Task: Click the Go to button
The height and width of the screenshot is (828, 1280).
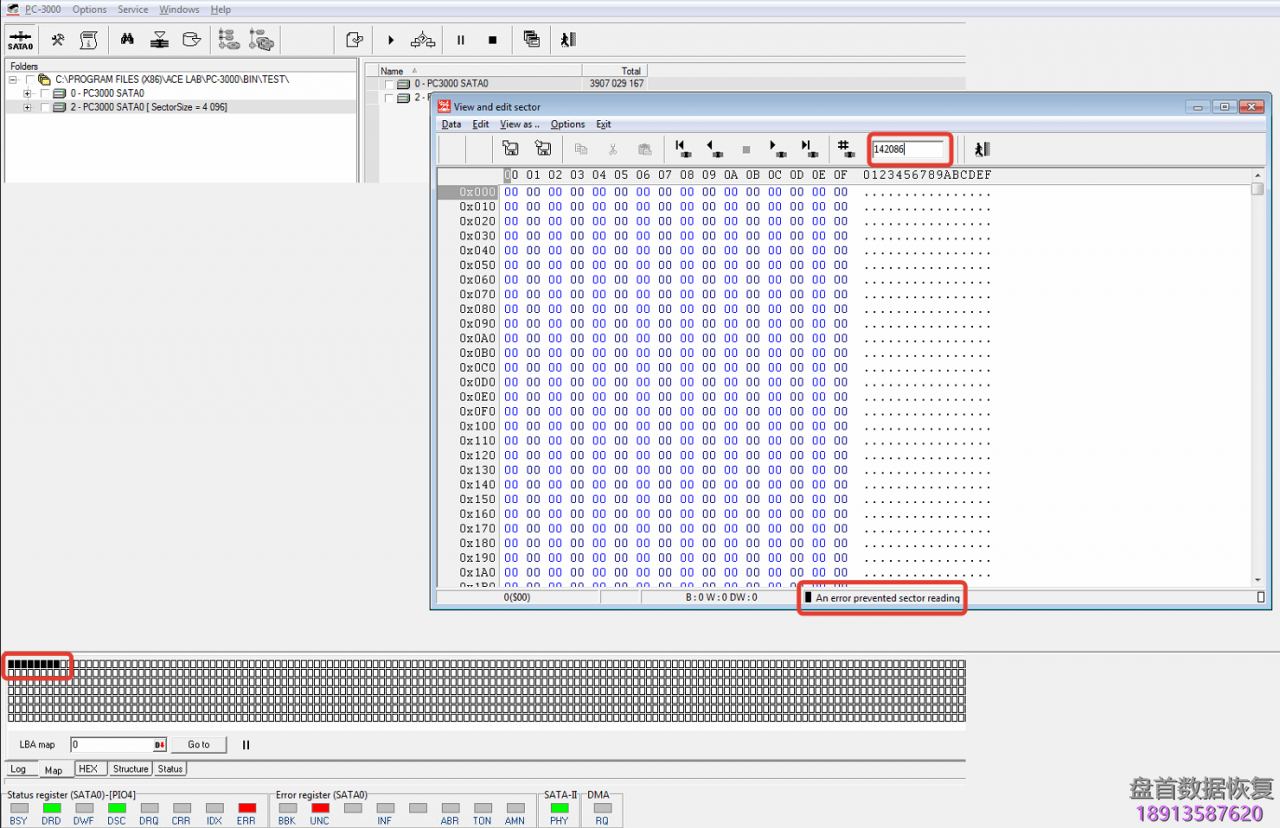Action: (198, 745)
